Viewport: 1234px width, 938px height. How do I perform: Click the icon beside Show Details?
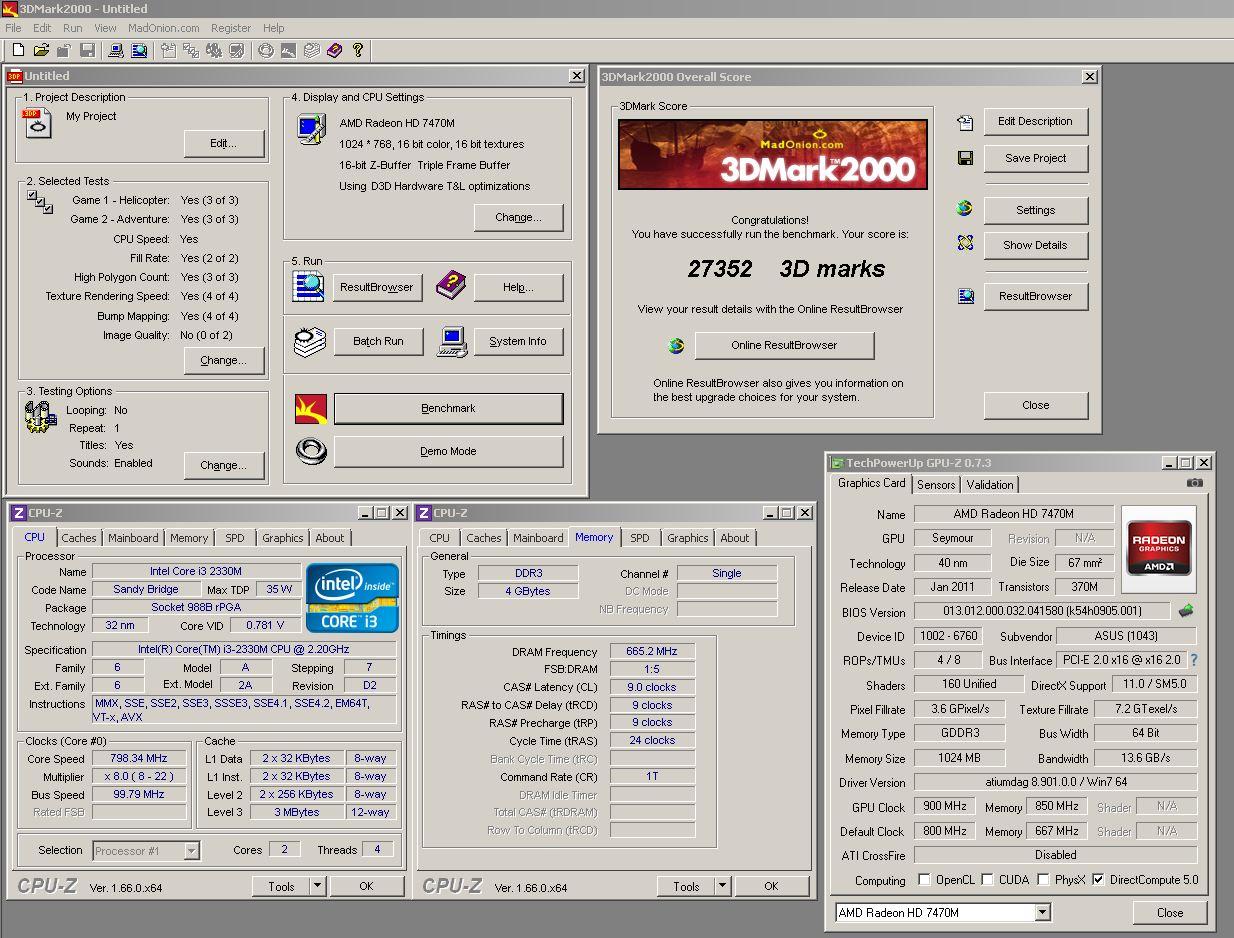[x=964, y=243]
